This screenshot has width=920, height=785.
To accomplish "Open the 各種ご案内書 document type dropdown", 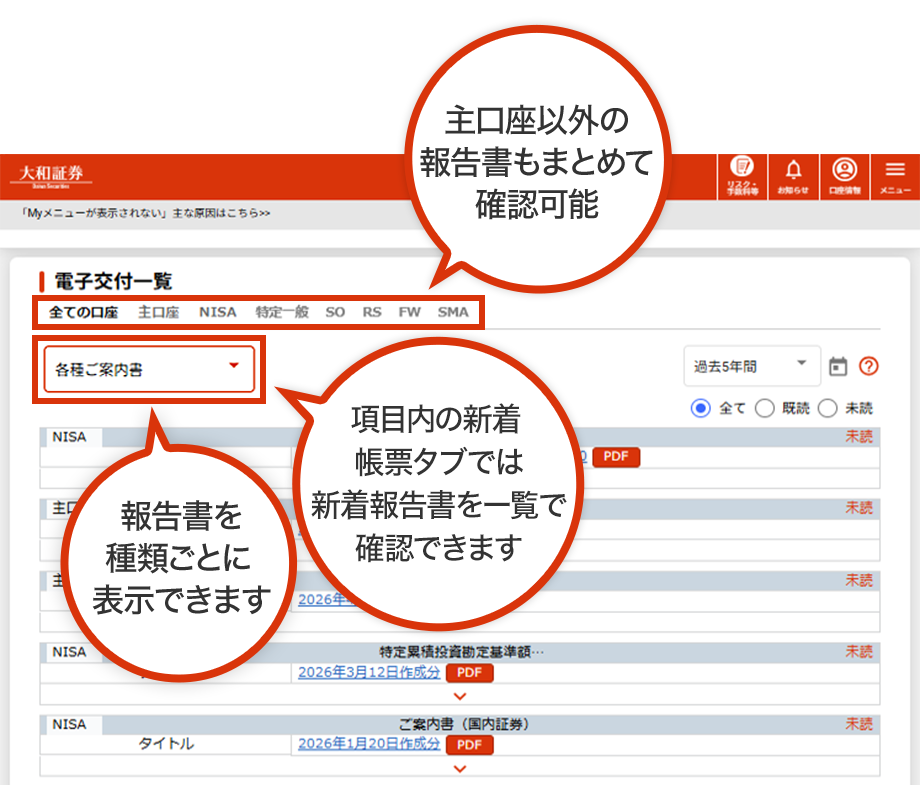I will tap(149, 369).
